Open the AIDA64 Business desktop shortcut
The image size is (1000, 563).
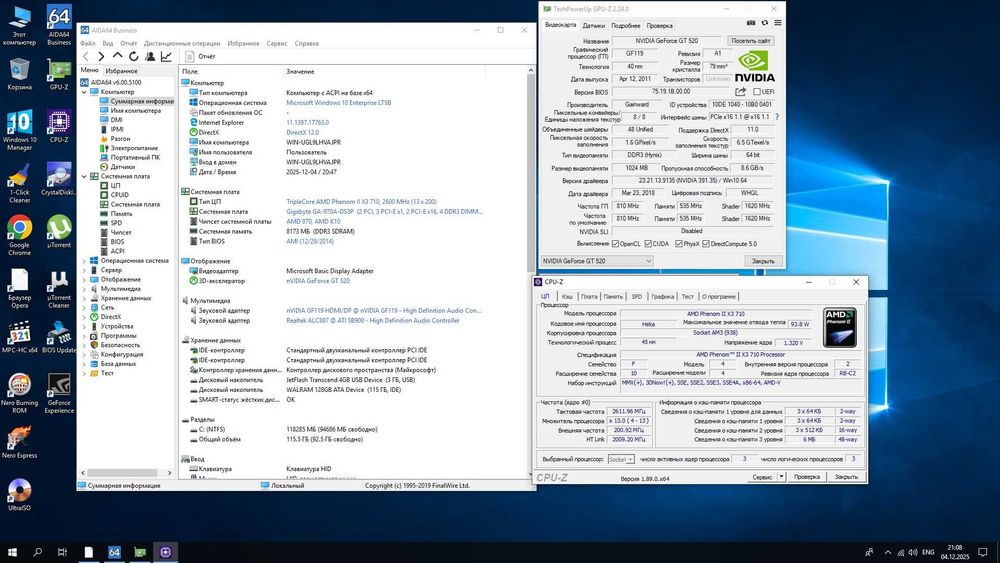coord(59,26)
